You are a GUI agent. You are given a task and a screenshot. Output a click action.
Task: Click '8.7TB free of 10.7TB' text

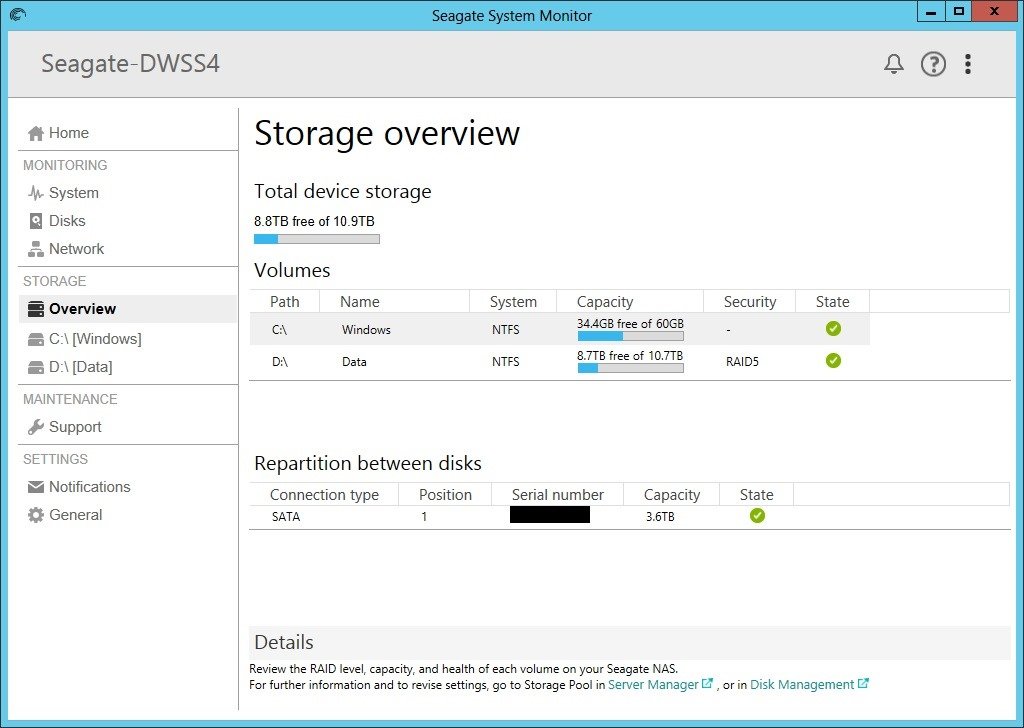click(630, 356)
